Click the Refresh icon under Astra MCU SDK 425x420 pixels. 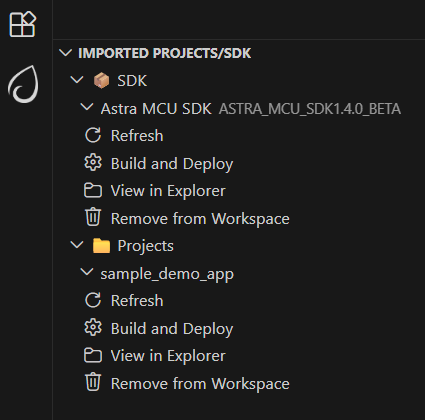[x=93, y=135]
